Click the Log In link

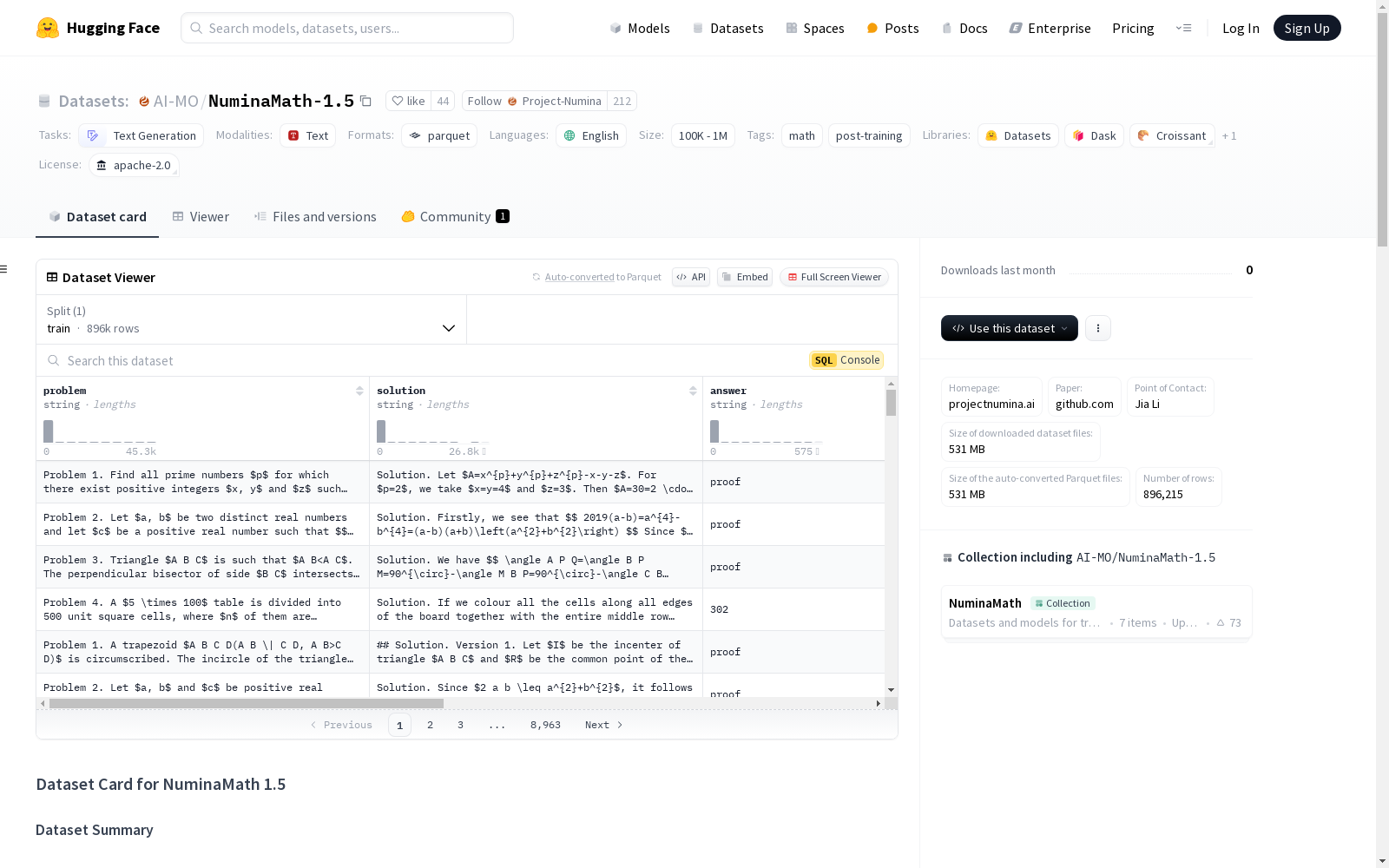(x=1241, y=28)
